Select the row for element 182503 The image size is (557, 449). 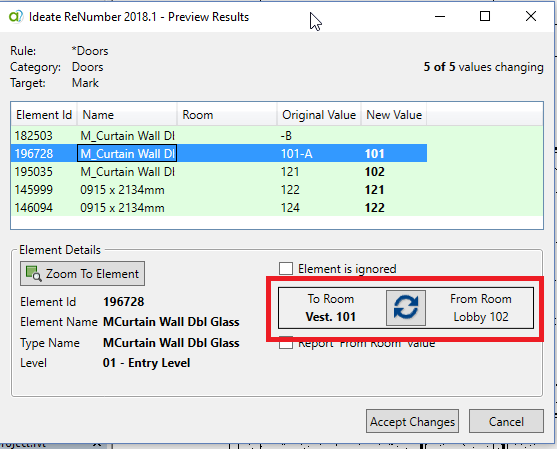(277, 136)
